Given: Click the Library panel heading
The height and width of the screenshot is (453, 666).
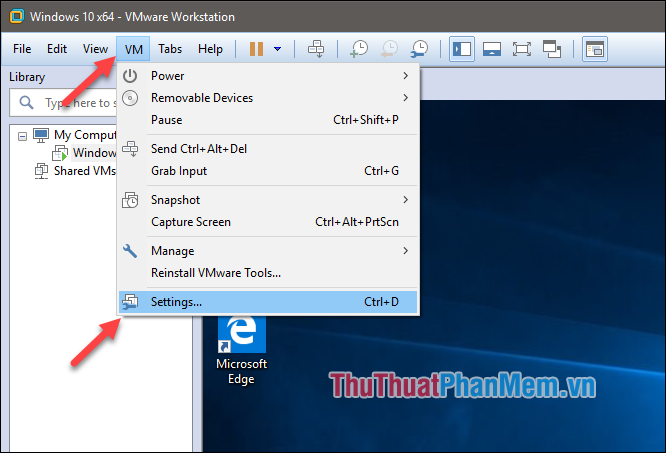Looking at the screenshot, I should pyautogui.click(x=27, y=77).
